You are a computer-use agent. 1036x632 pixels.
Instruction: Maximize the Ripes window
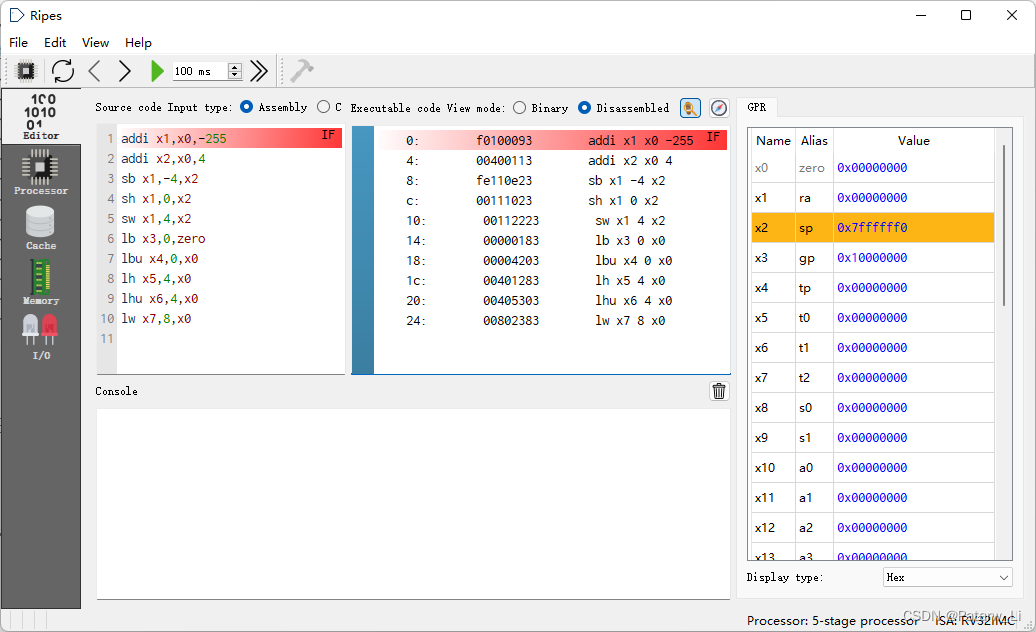point(965,15)
